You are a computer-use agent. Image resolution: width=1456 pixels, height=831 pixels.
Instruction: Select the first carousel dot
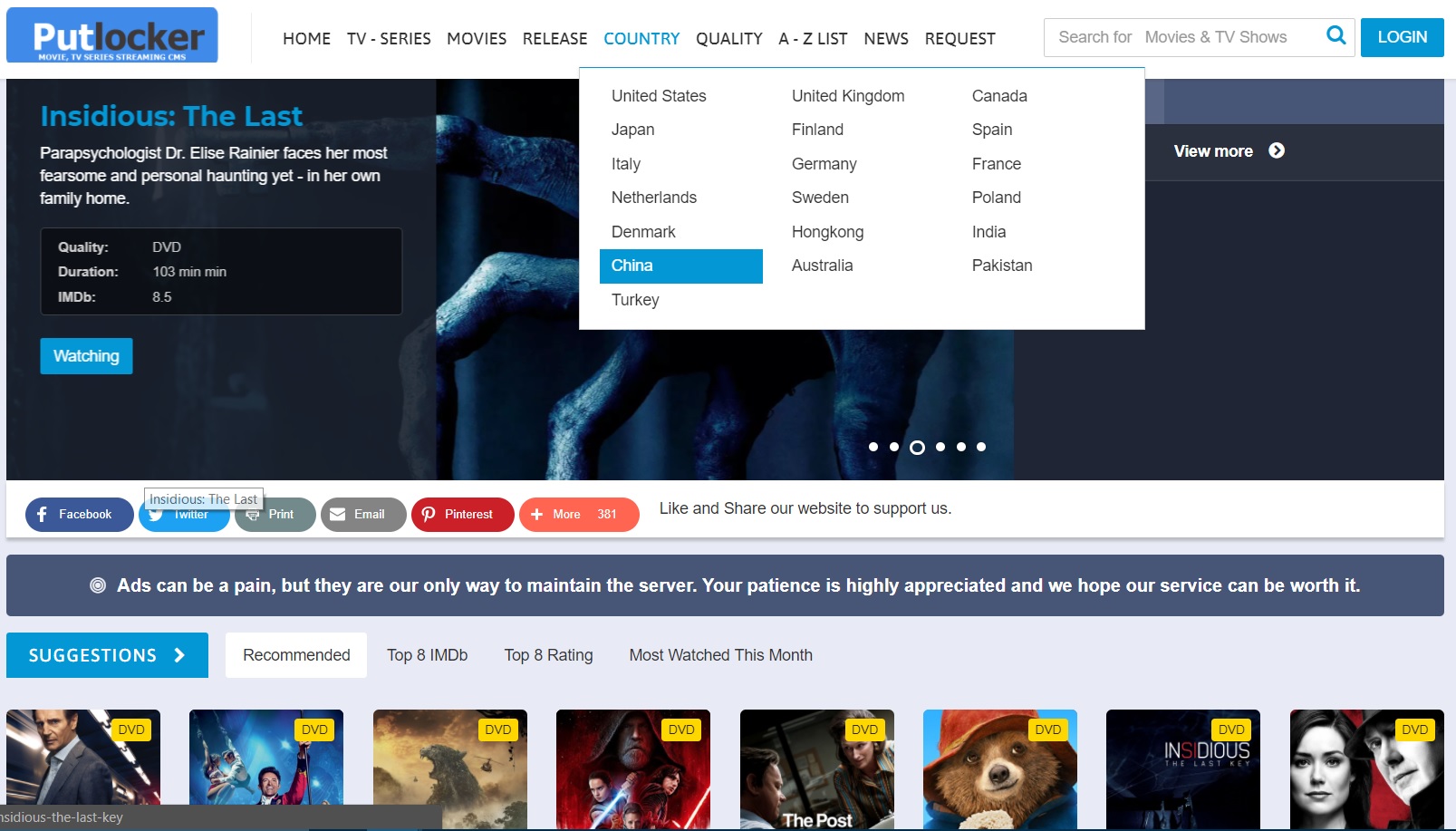[x=873, y=447]
